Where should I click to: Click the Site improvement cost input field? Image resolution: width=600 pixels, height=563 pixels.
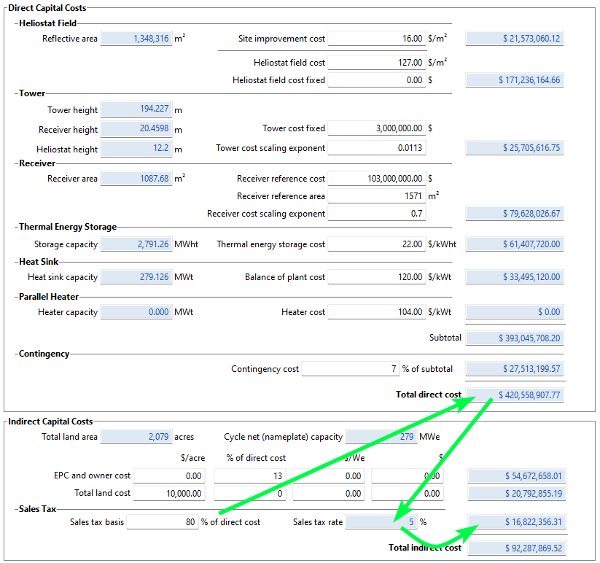click(376, 39)
